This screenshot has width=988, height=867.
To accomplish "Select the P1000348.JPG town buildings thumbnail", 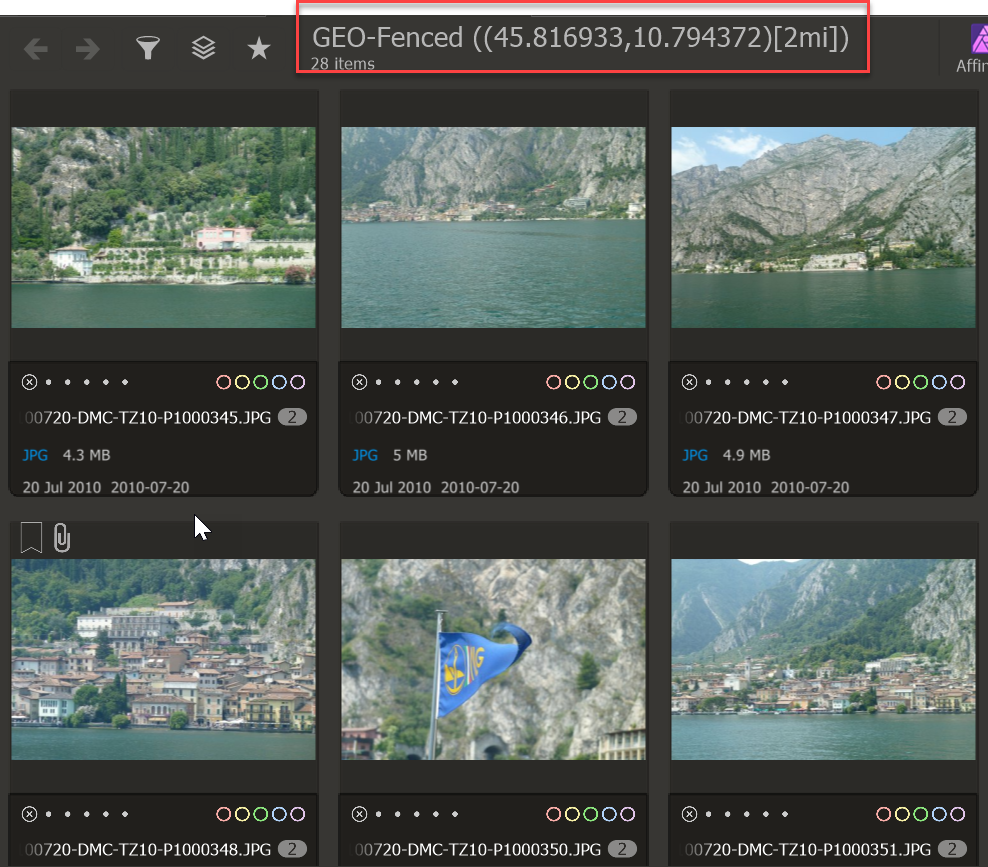I will [163, 660].
